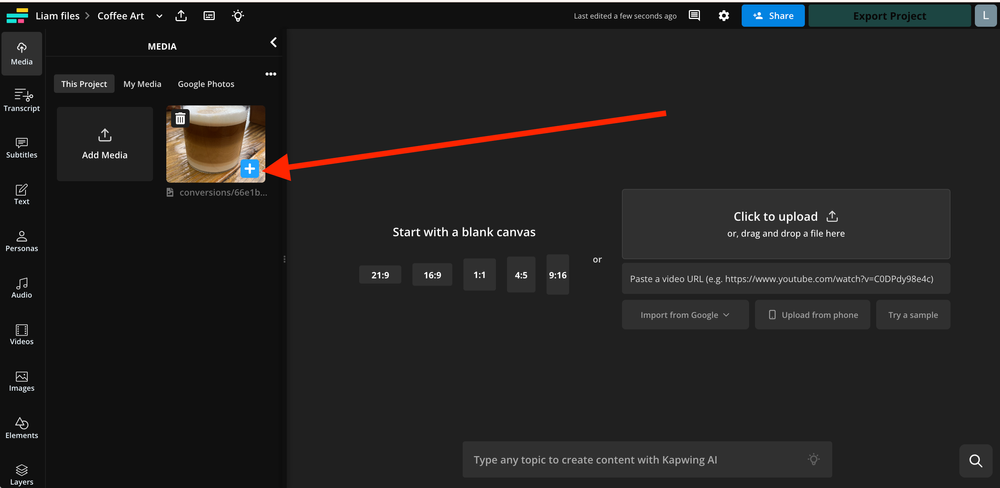This screenshot has height=488, width=1000.
Task: Delete the coffee image with trash icon
Action: [180, 119]
